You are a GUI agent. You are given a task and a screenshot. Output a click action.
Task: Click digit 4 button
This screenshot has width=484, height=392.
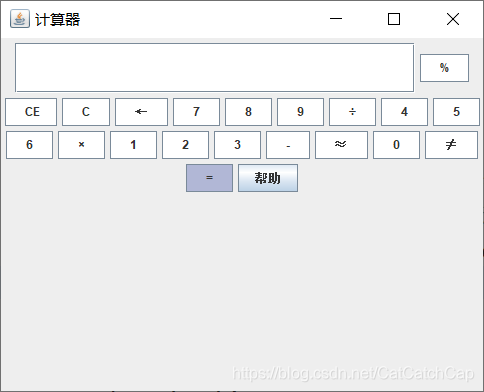(x=404, y=112)
